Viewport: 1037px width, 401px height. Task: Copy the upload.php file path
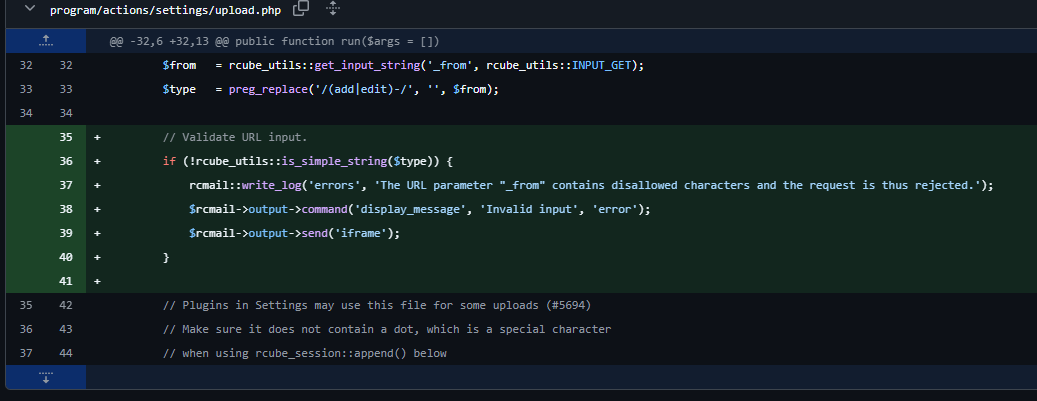click(301, 9)
